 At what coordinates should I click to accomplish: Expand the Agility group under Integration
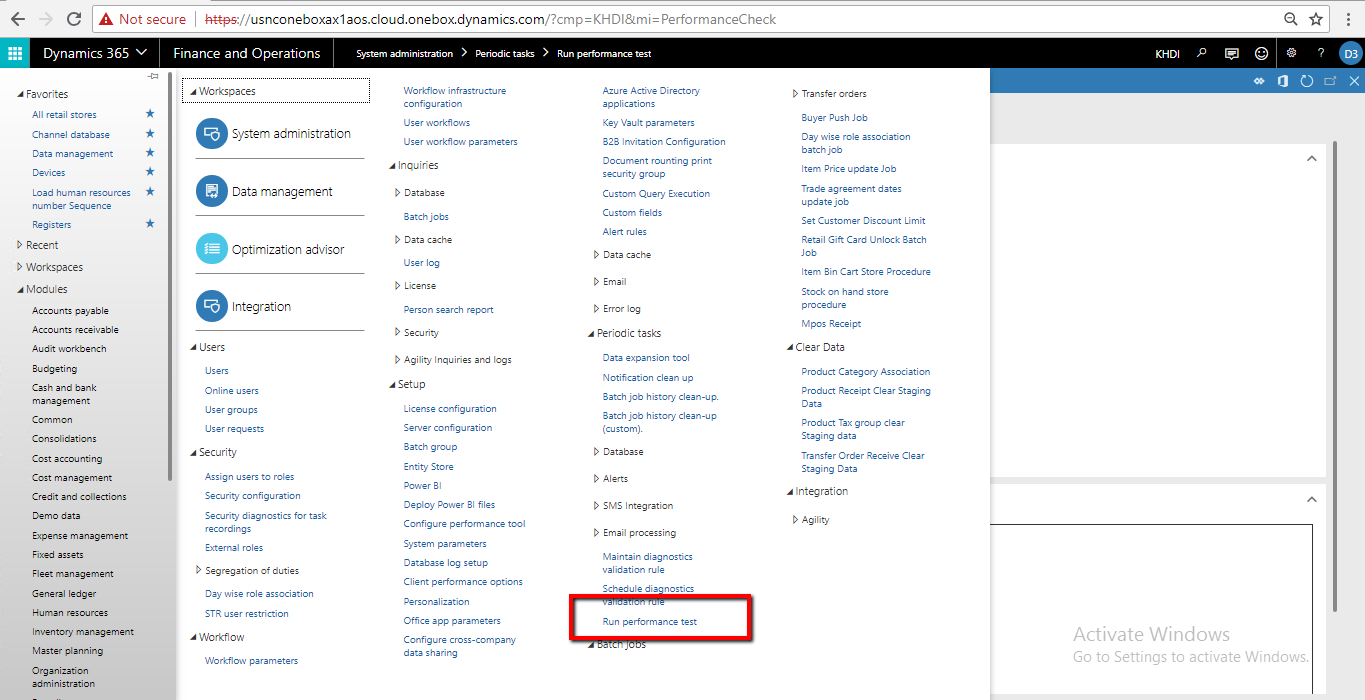795,520
